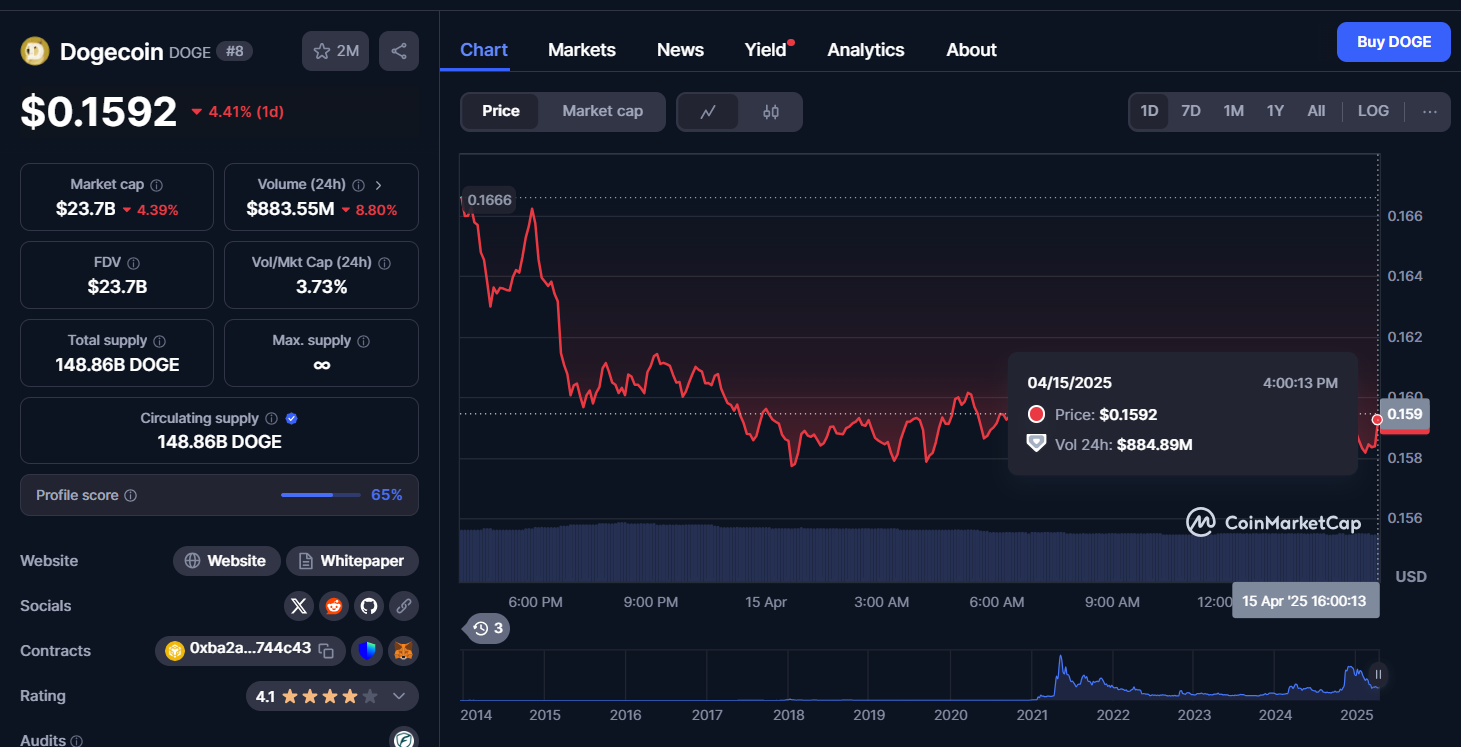This screenshot has height=747, width=1461.
Task: Switch to the Chart tab
Action: click(x=484, y=50)
